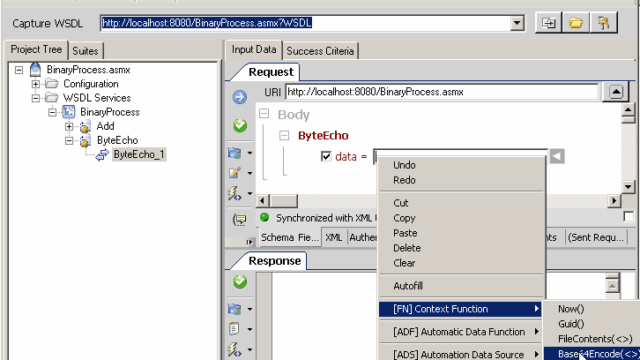The image size is (640, 360).
Task: Click the Request lightning function icon
Action: (x=235, y=193)
